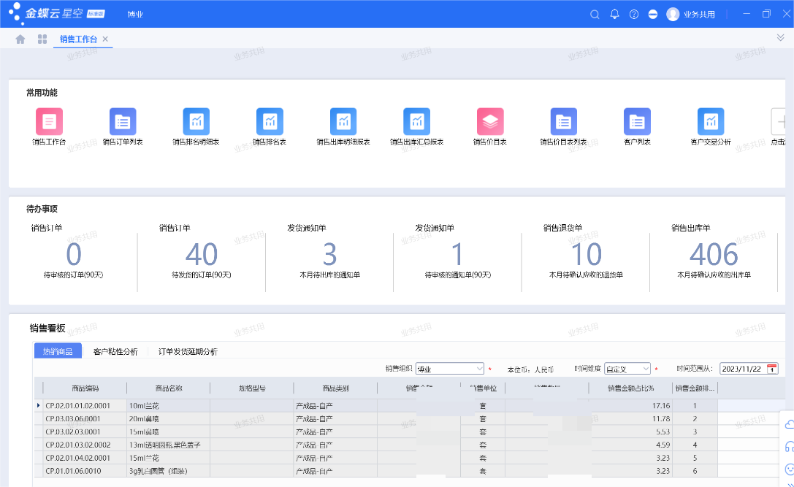Open help question mark icon
This screenshot has height=487, width=794.
[x=634, y=14]
